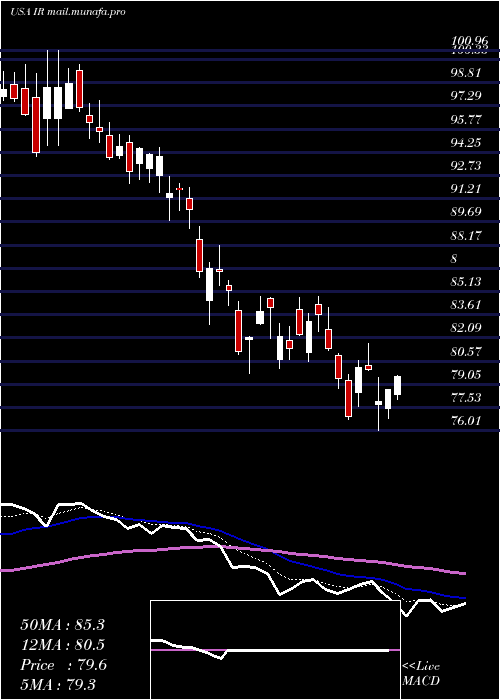This screenshot has width=500, height=700.
Task: Select the 92.73 price axis label
Action: (x=466, y=166)
